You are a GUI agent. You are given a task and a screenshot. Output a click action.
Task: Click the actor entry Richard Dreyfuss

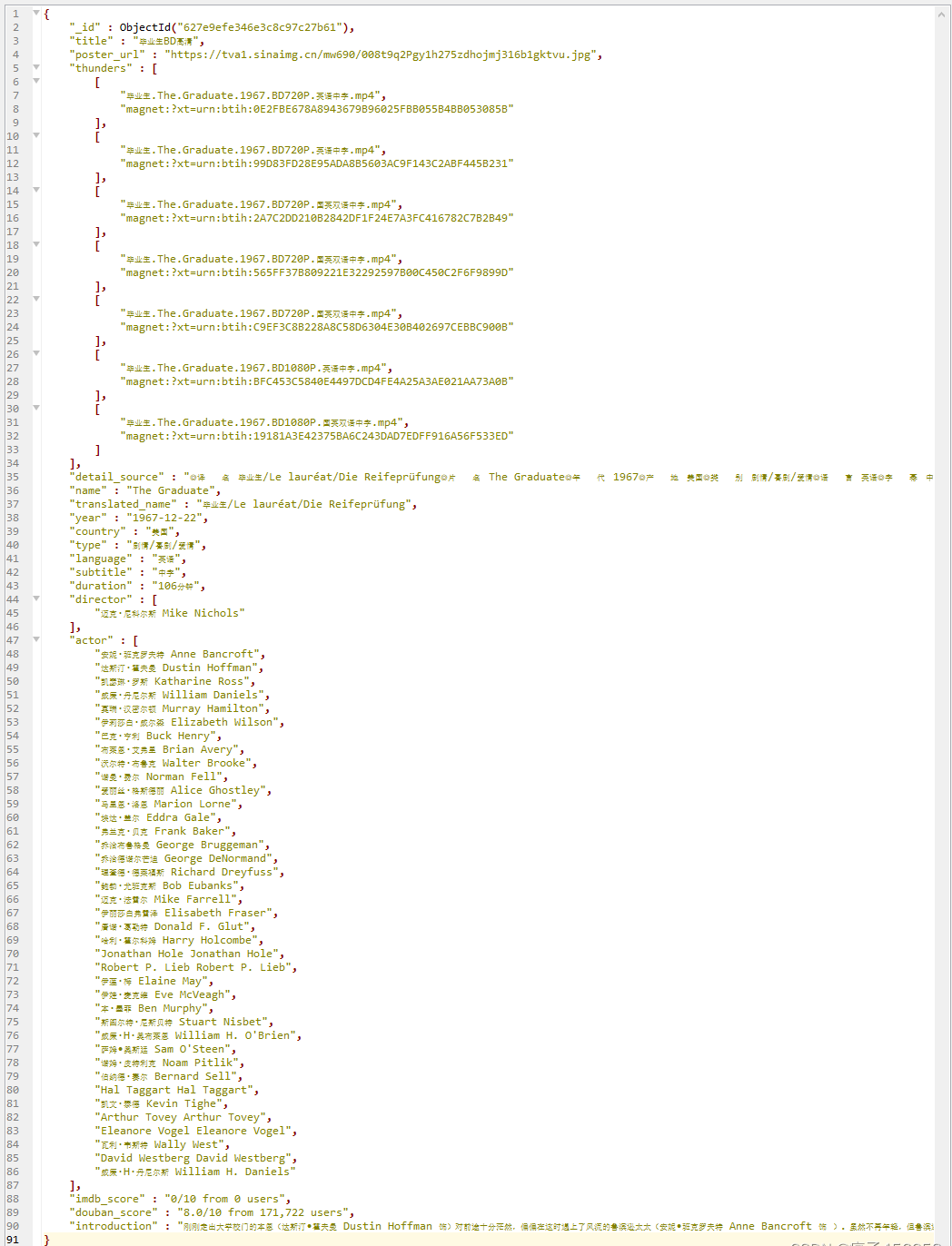[187, 872]
